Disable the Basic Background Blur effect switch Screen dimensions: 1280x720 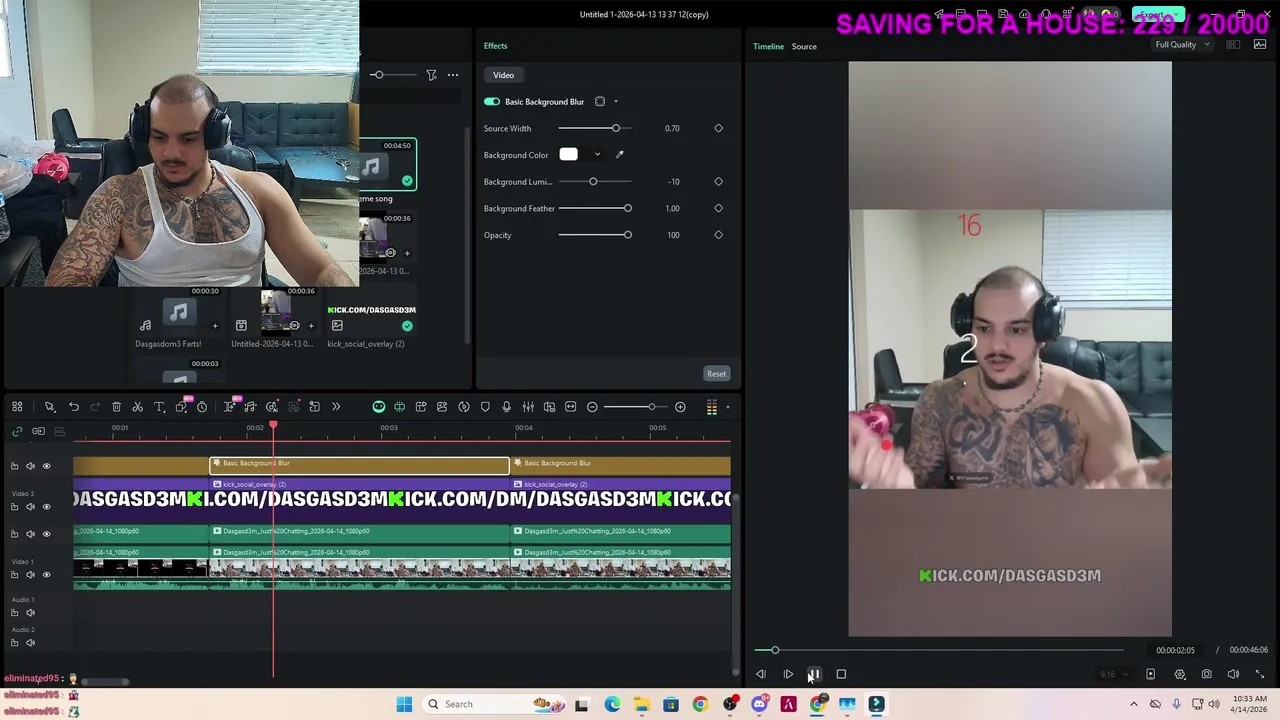(x=491, y=102)
